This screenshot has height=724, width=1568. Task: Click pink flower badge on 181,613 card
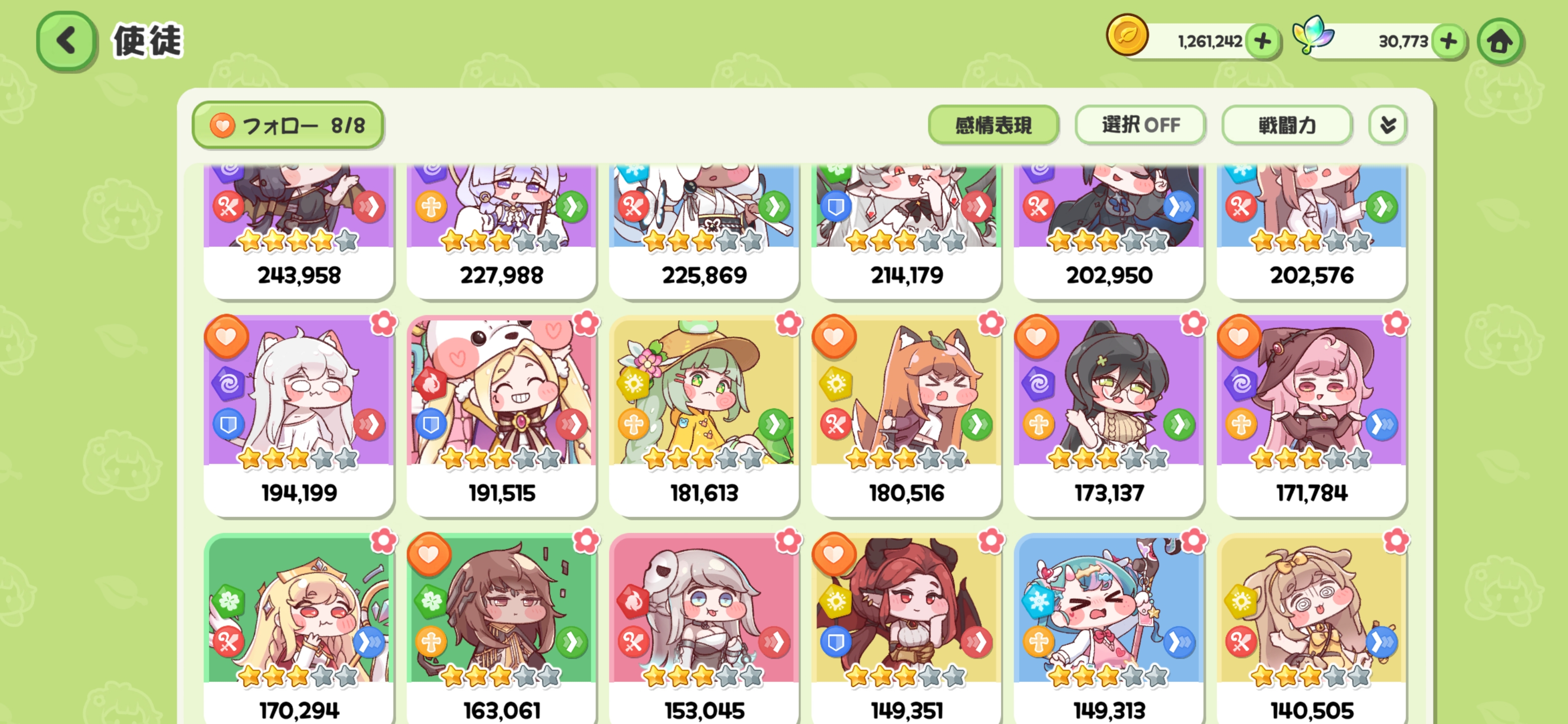788,323
